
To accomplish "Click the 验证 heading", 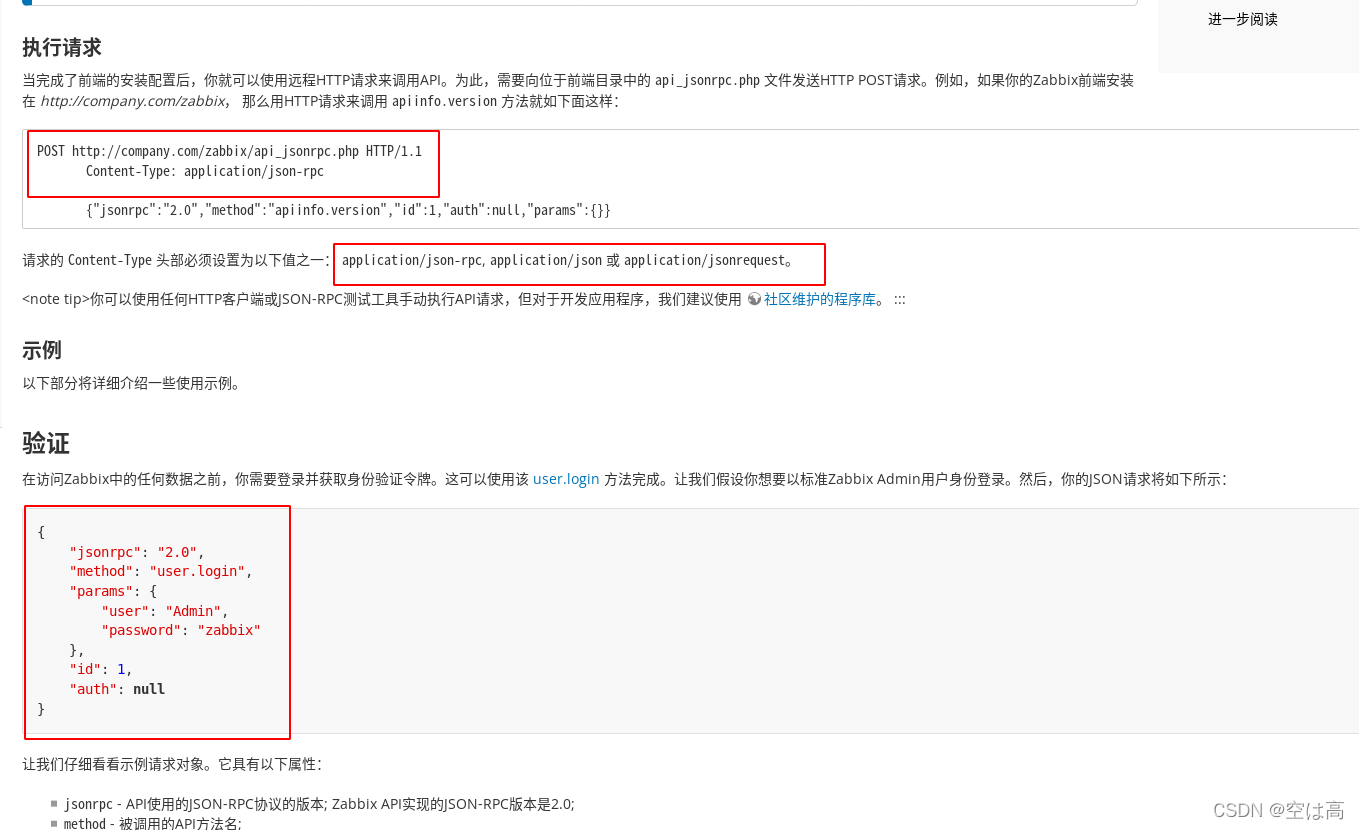I will (46, 443).
